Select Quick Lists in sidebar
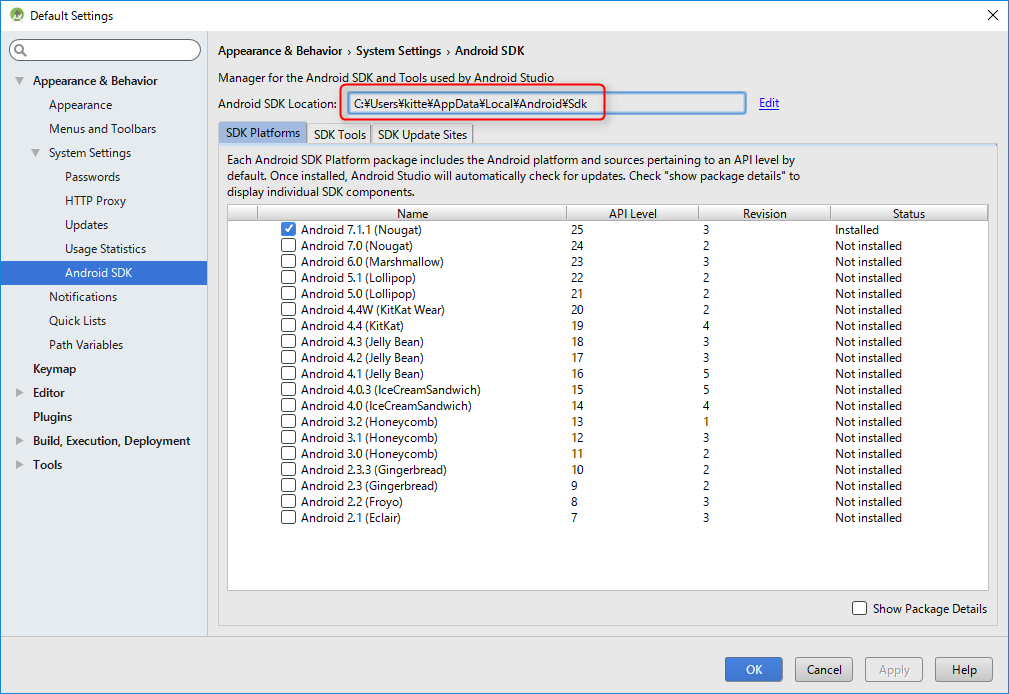1009x694 pixels. pyautogui.click(x=77, y=321)
